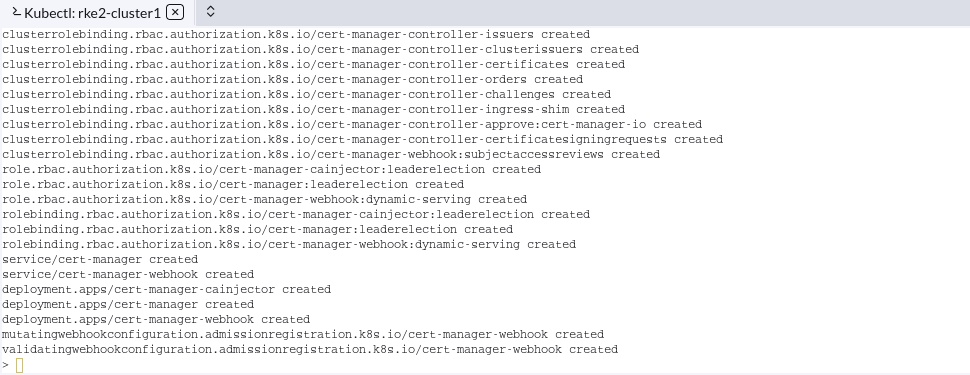Focus the terminal prompt cursor
The image size is (970, 375).
19,365
